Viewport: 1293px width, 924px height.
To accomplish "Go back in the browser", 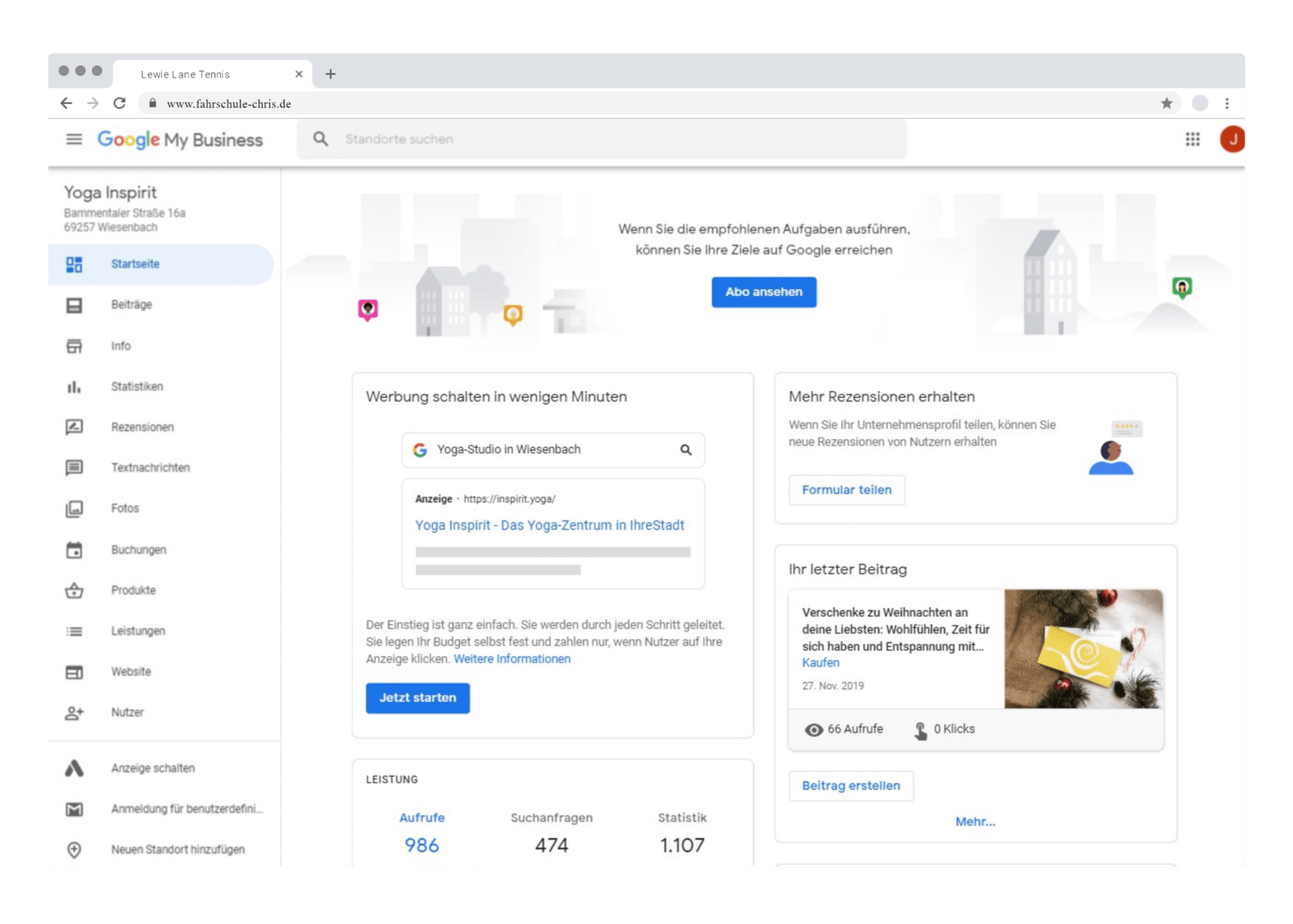I will point(66,103).
